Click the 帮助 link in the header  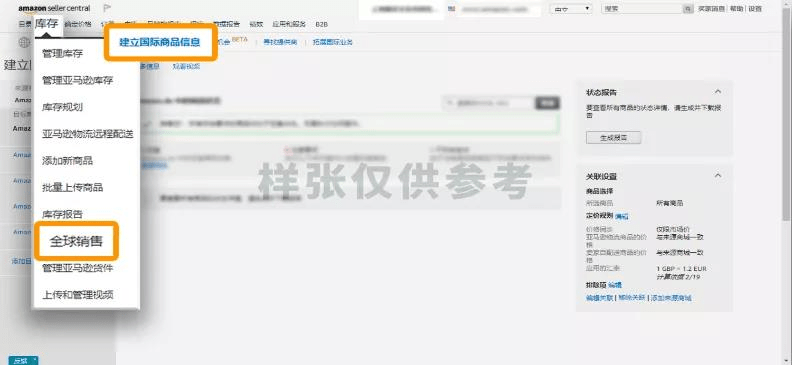point(736,9)
